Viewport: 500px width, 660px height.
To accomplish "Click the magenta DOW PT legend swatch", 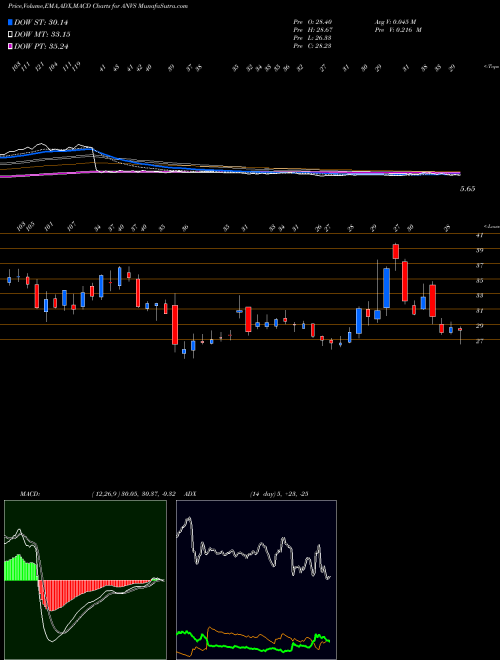I will [x=10, y=46].
